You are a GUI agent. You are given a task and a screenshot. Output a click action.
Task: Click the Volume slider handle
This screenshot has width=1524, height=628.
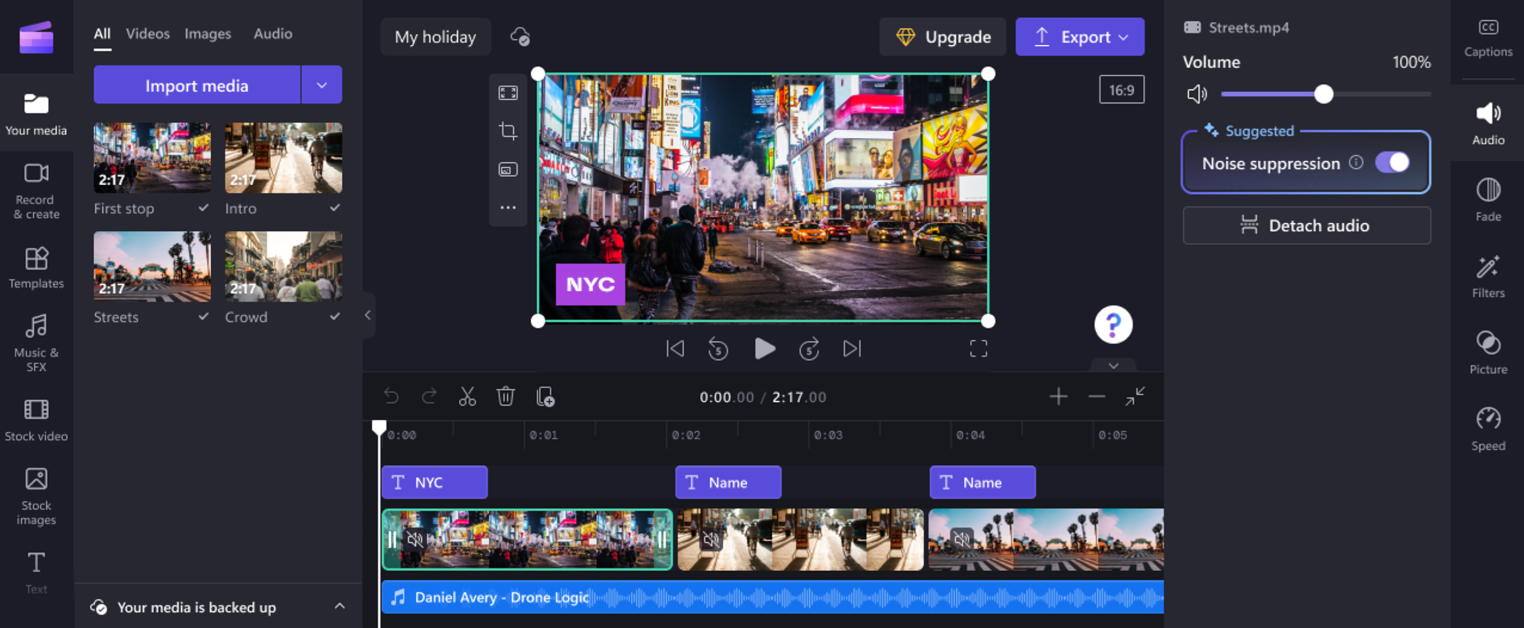tap(1324, 94)
